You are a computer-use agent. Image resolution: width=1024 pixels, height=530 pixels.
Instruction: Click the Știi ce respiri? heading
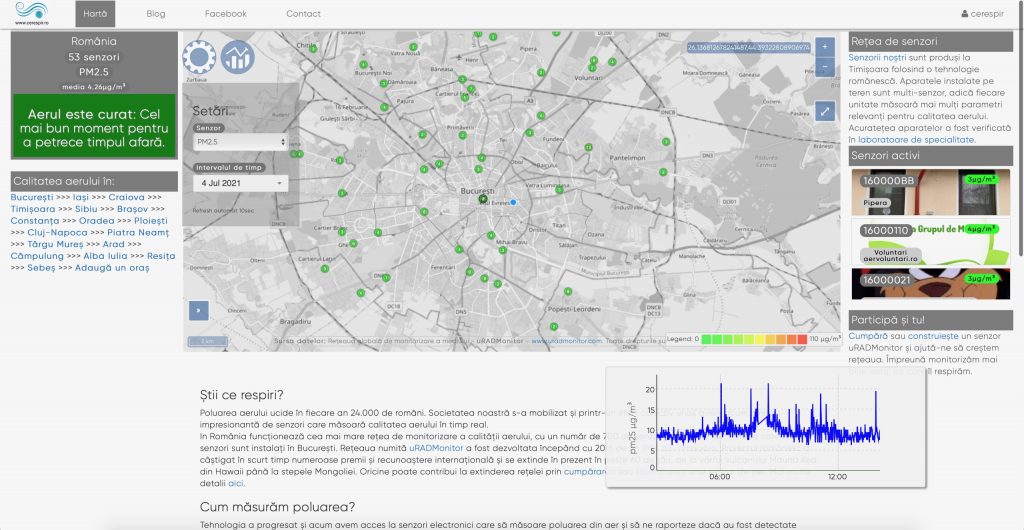point(242,395)
